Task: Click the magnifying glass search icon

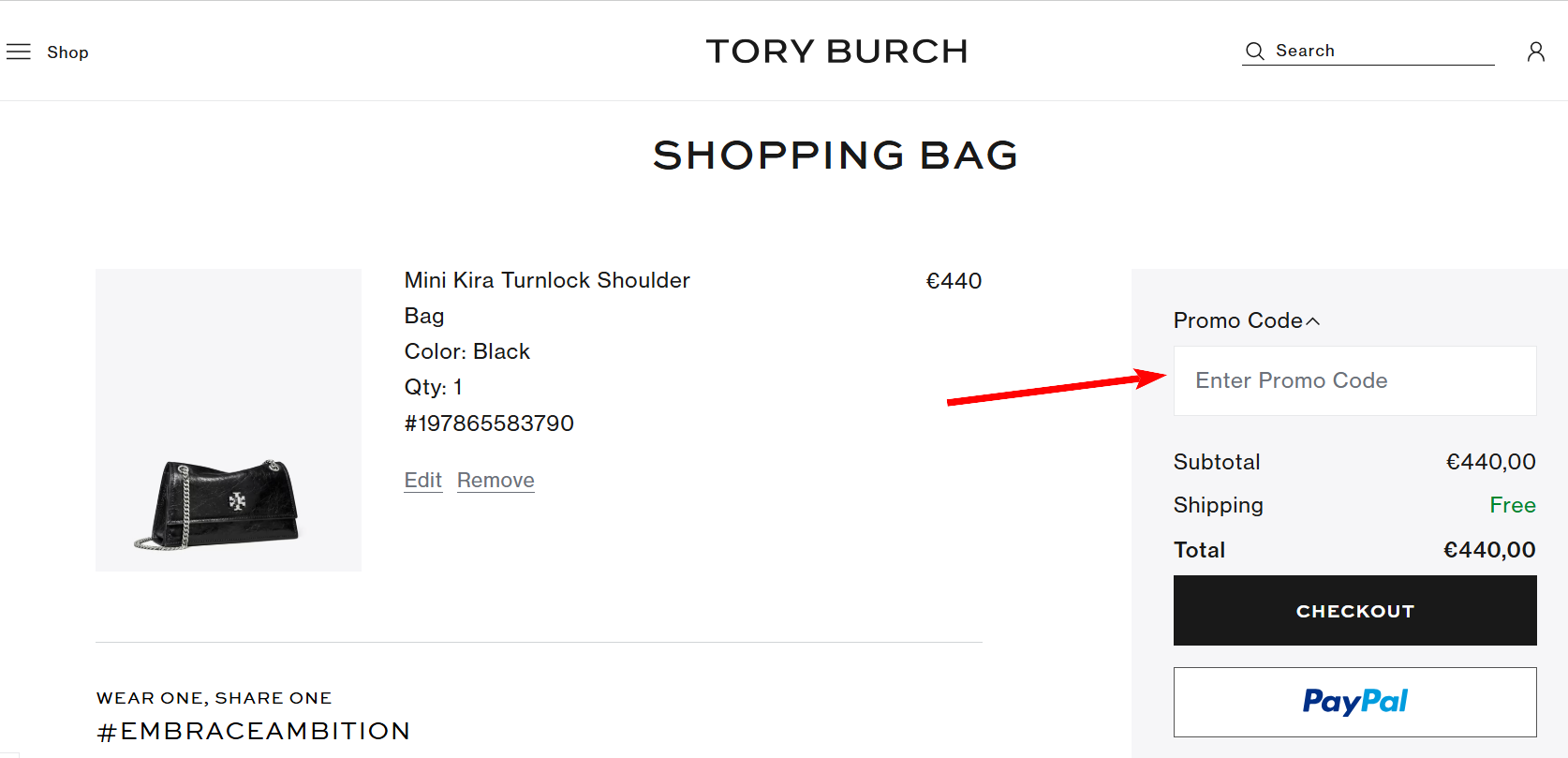Action: coord(1254,51)
